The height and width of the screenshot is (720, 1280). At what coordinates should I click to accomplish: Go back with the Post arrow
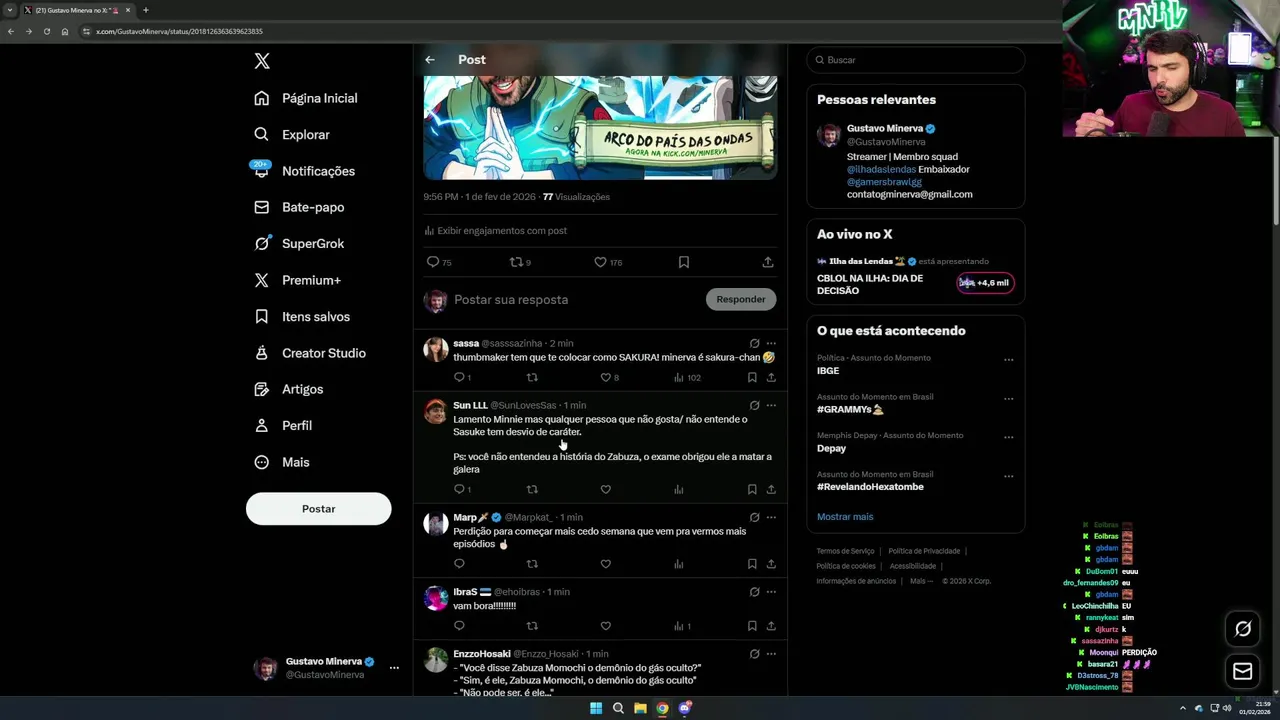[430, 60]
